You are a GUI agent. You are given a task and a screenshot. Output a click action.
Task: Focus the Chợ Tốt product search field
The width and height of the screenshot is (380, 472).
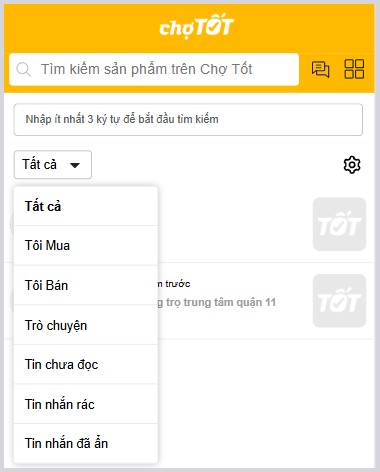[x=154, y=69]
